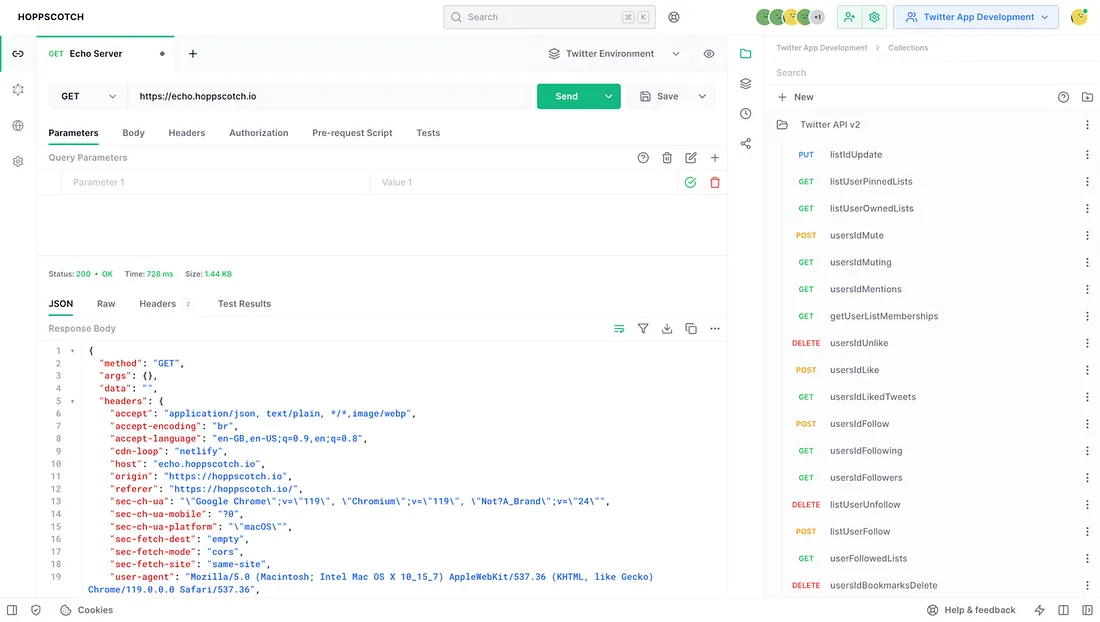1100x622 pixels.
Task: Open the GraphQL sidebar icon
Action: click(x=18, y=90)
